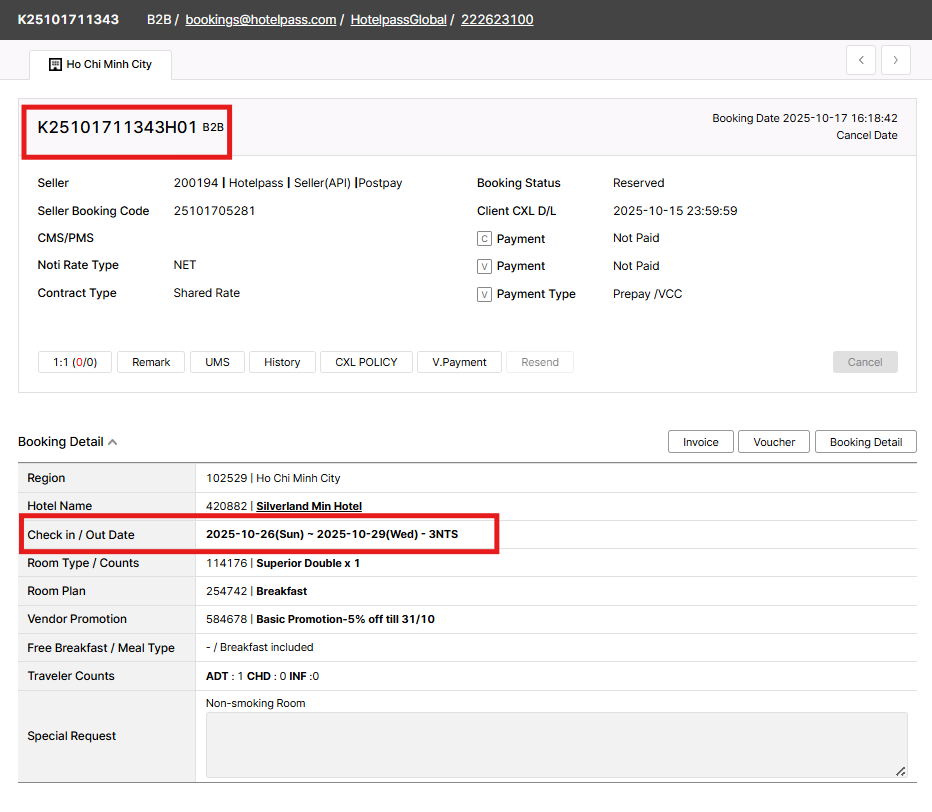This screenshot has height=812, width=932.
Task: View booking History
Action: click(x=282, y=362)
